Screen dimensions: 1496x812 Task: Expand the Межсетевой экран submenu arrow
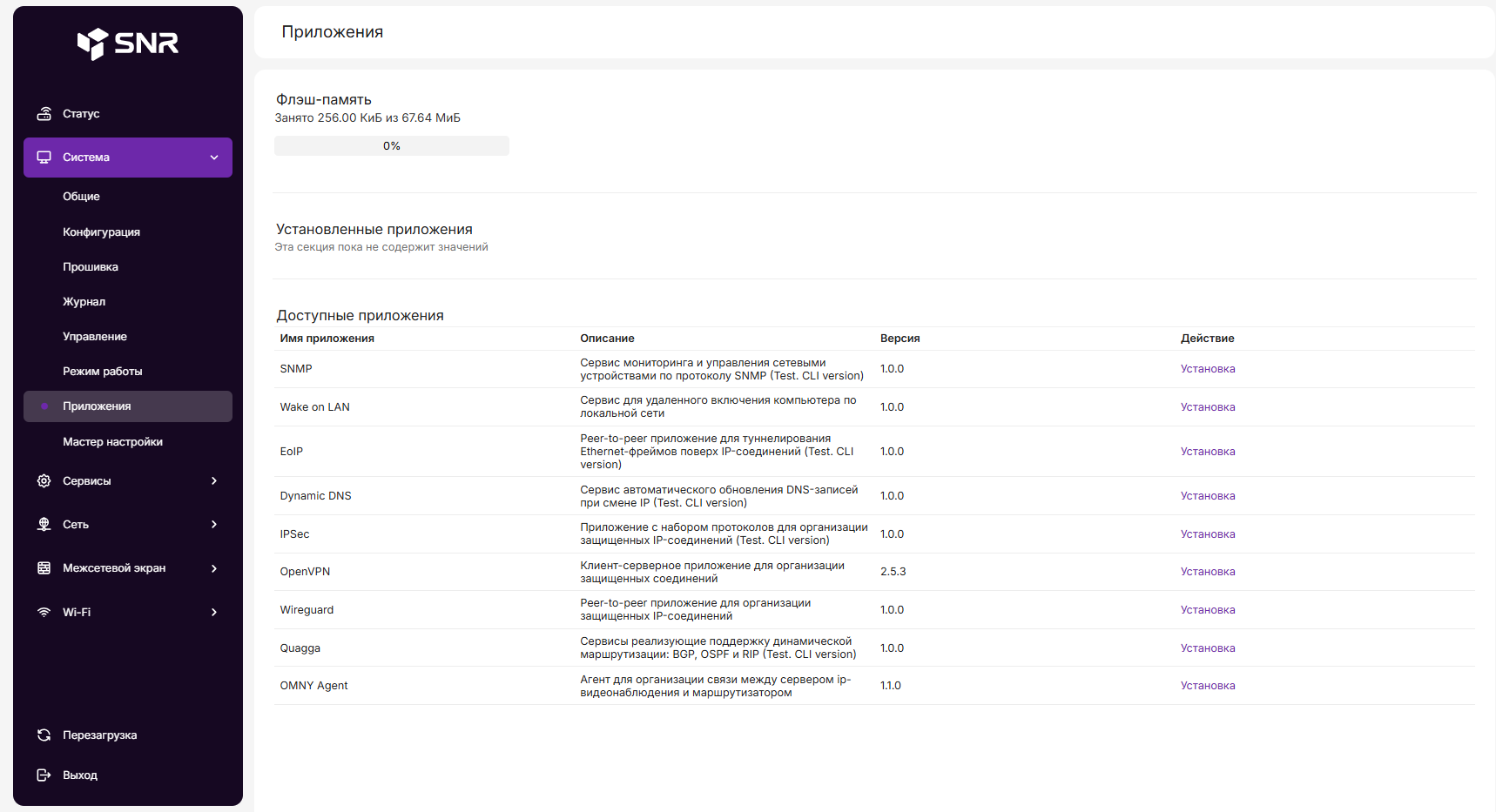click(214, 568)
